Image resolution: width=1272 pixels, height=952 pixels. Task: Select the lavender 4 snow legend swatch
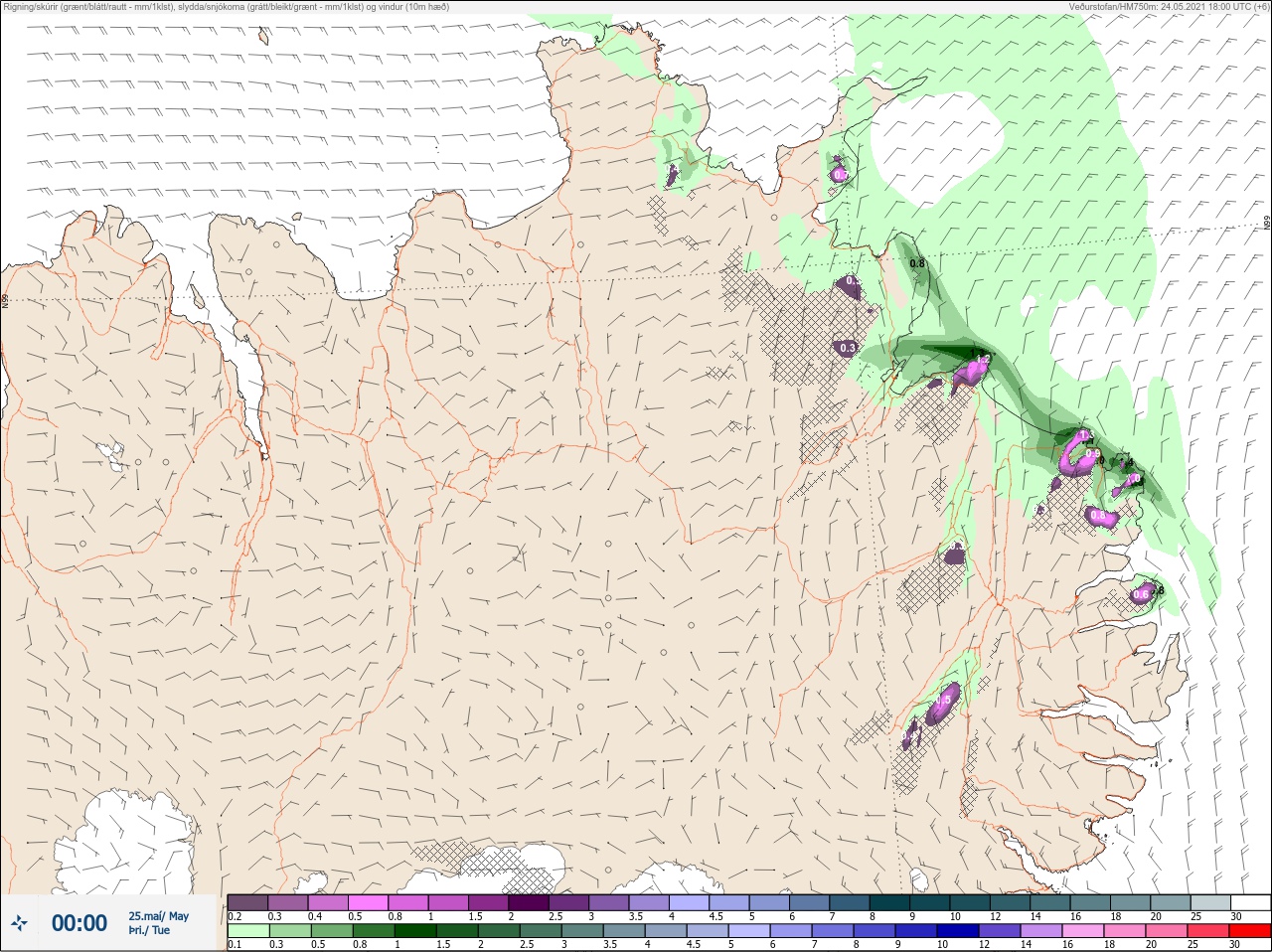tap(690, 902)
